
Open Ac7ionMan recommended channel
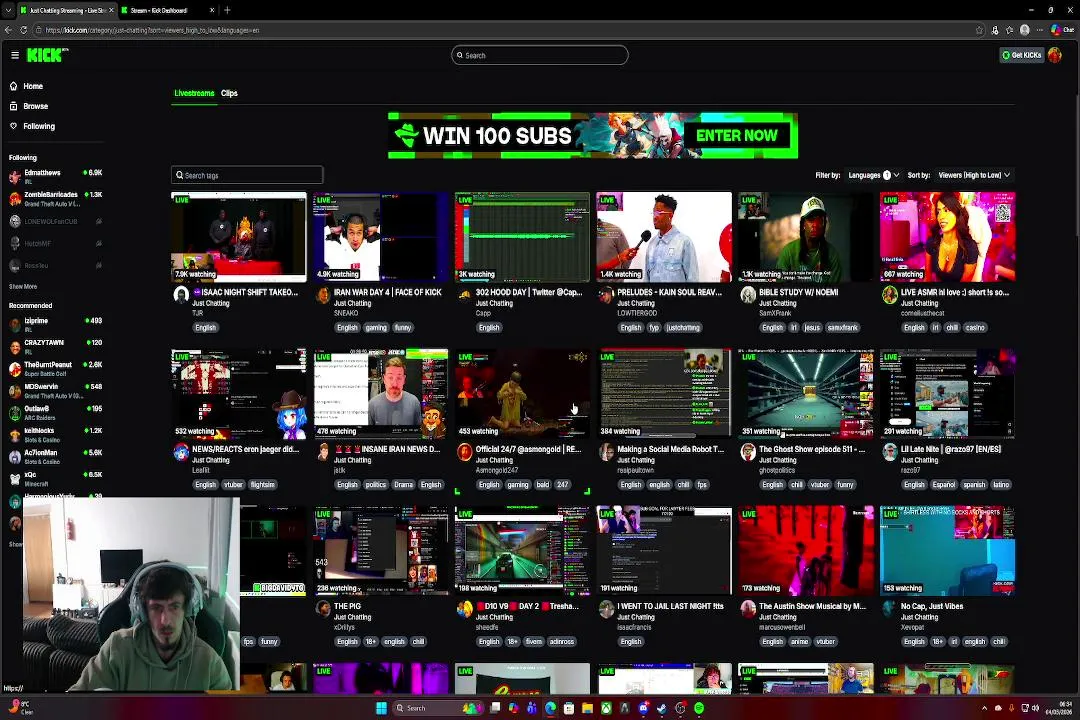coord(55,456)
